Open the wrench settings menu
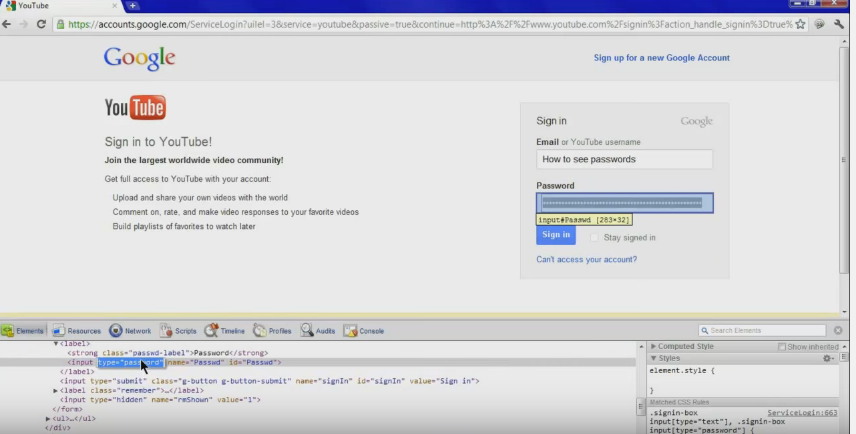 click(839, 24)
